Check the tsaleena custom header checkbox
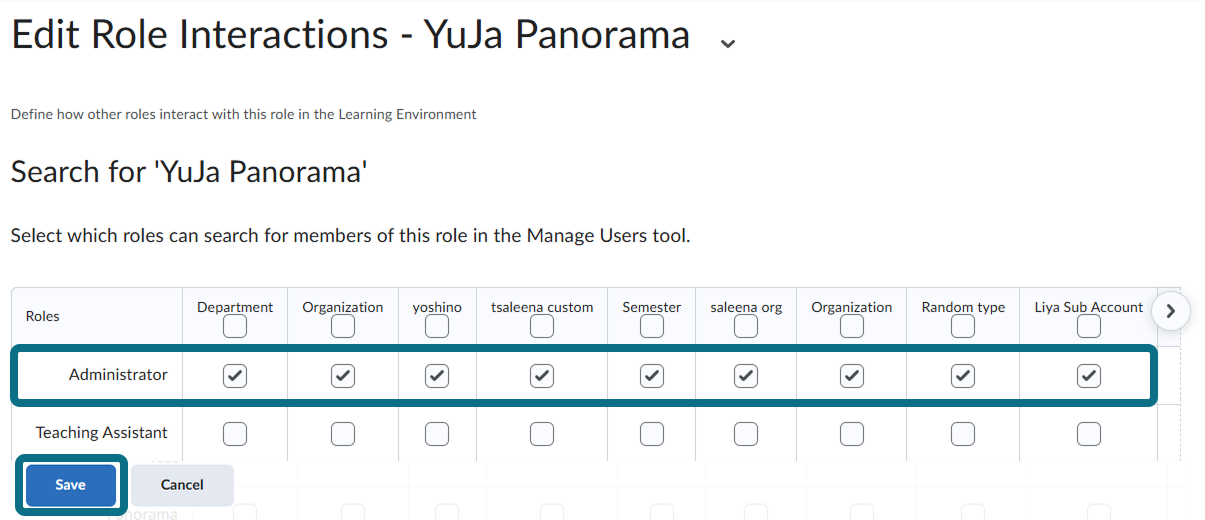This screenshot has width=1205, height=520. pyautogui.click(x=542, y=327)
